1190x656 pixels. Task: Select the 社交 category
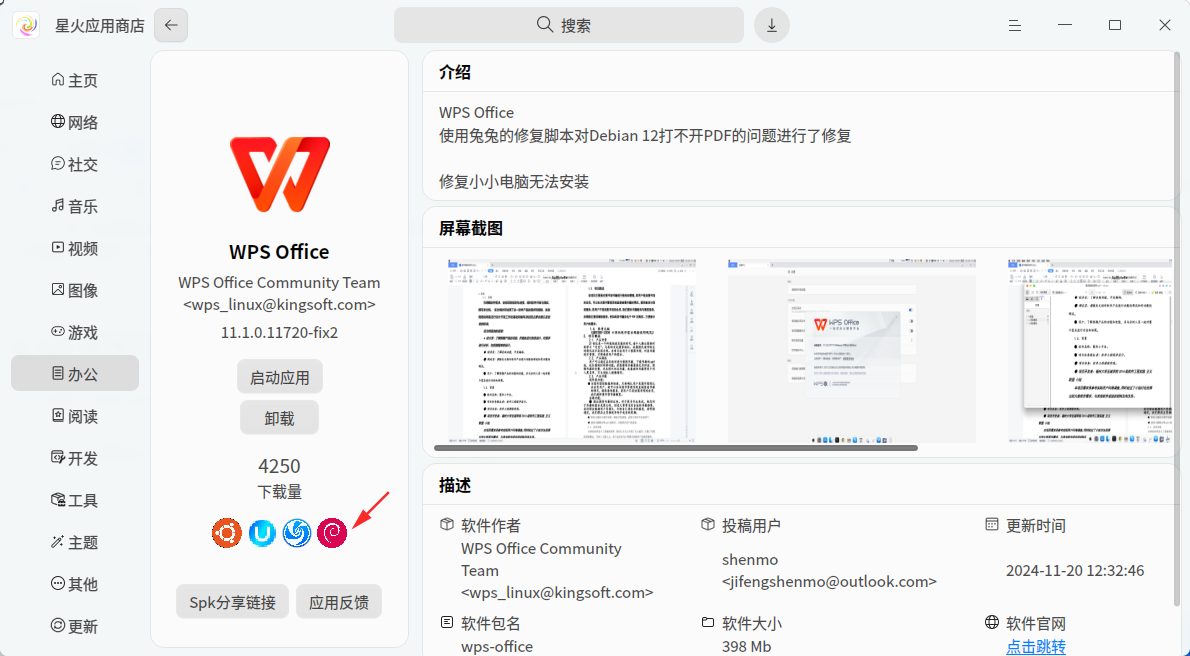pyautogui.click(x=74, y=164)
